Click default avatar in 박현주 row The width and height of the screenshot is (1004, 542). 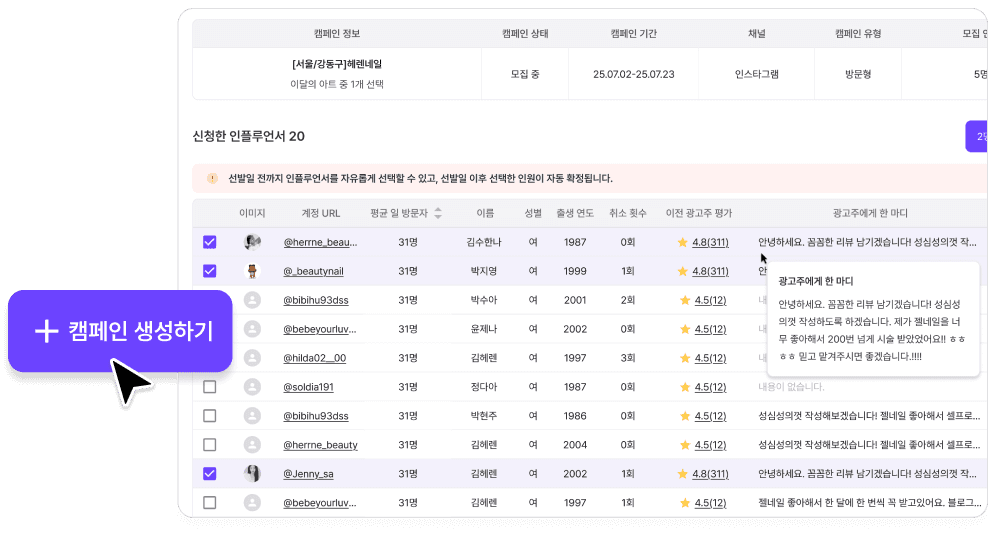coord(252,416)
